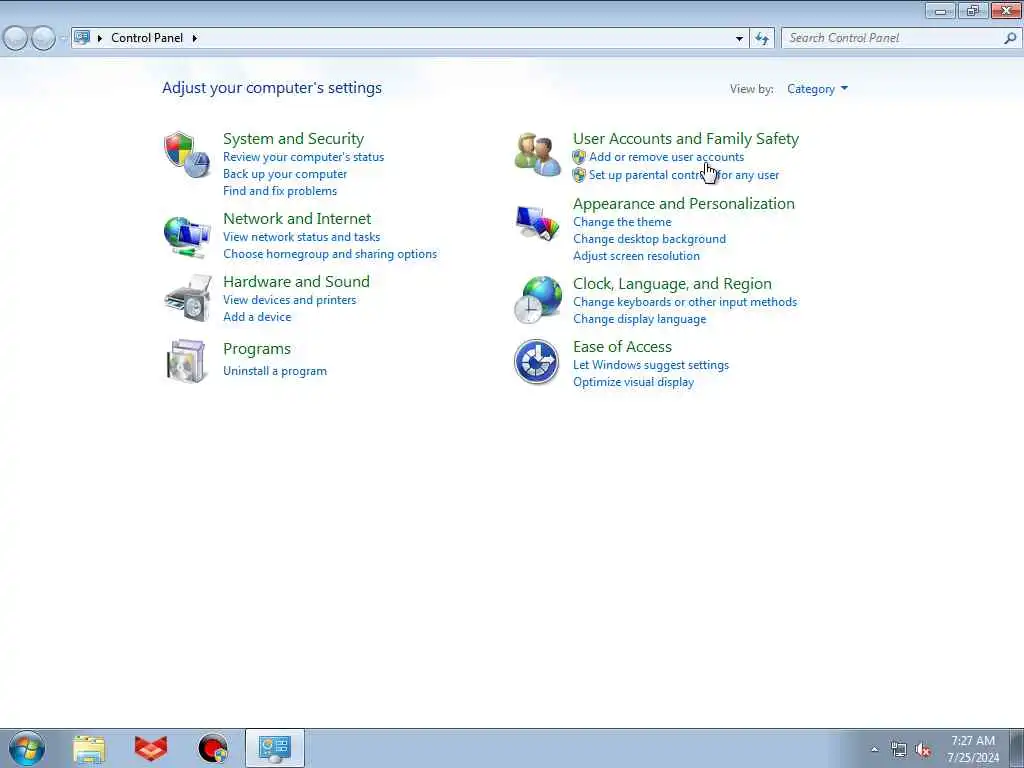Image resolution: width=1024 pixels, height=768 pixels.
Task: Open Clock, Language, and Region globe icon
Action: (537, 299)
